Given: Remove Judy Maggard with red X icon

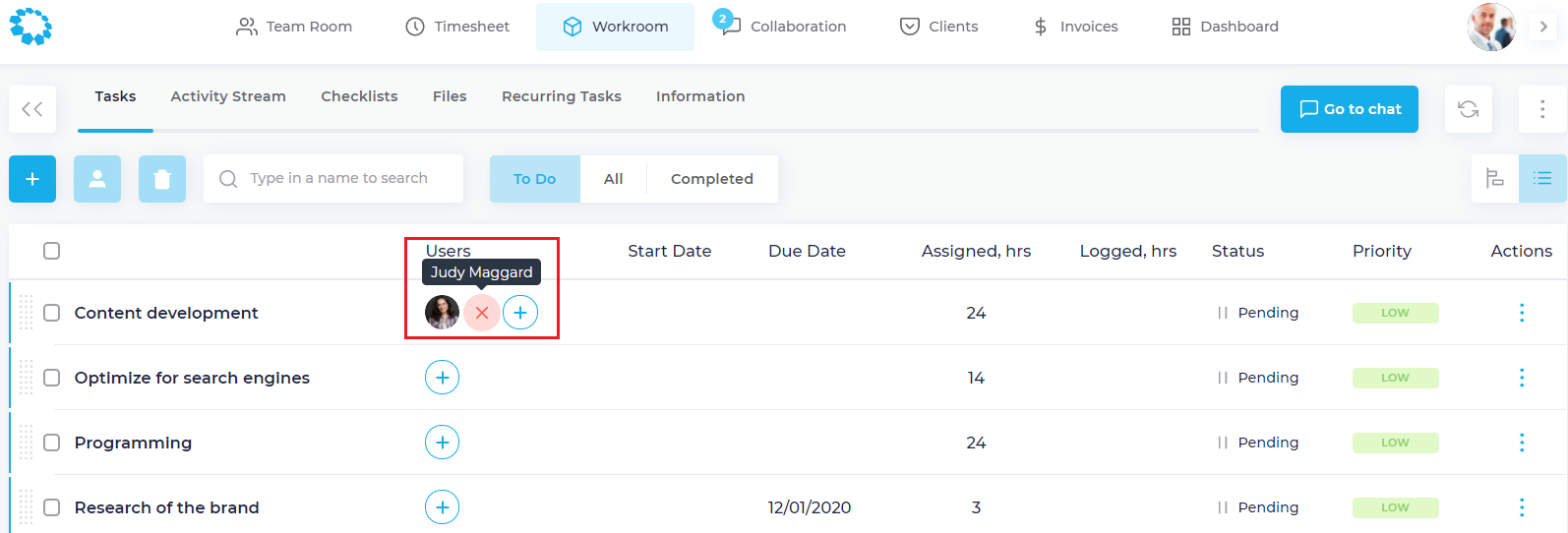Looking at the screenshot, I should tap(481, 313).
